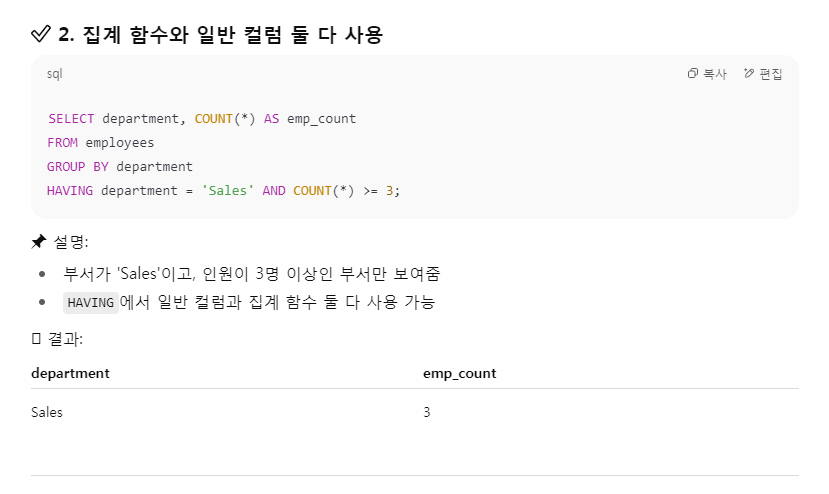Click the first COUNT function in the SELECT line
The height and width of the screenshot is (494, 829).
click(x=214, y=118)
